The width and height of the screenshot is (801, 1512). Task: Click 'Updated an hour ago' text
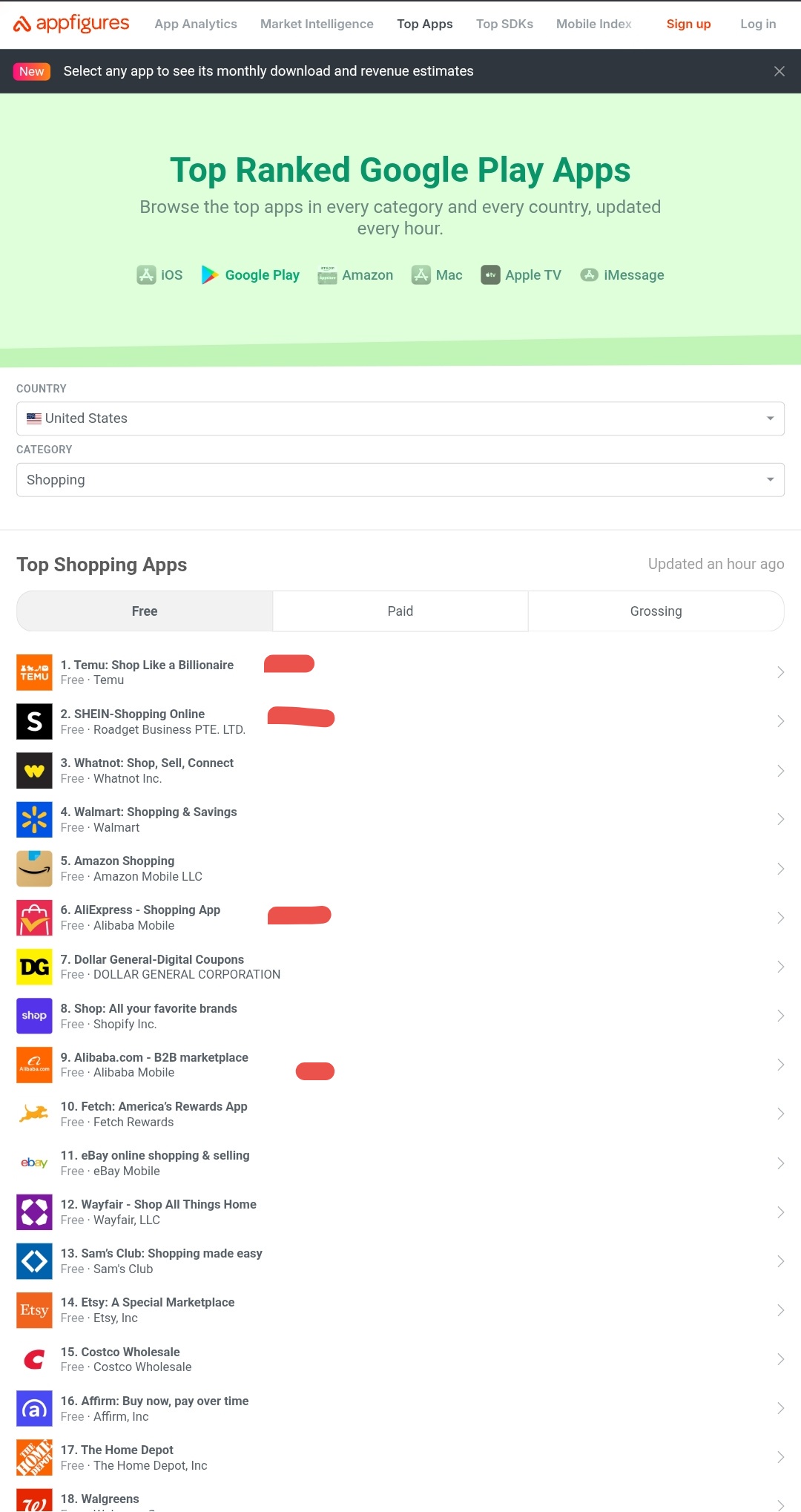coord(716,564)
